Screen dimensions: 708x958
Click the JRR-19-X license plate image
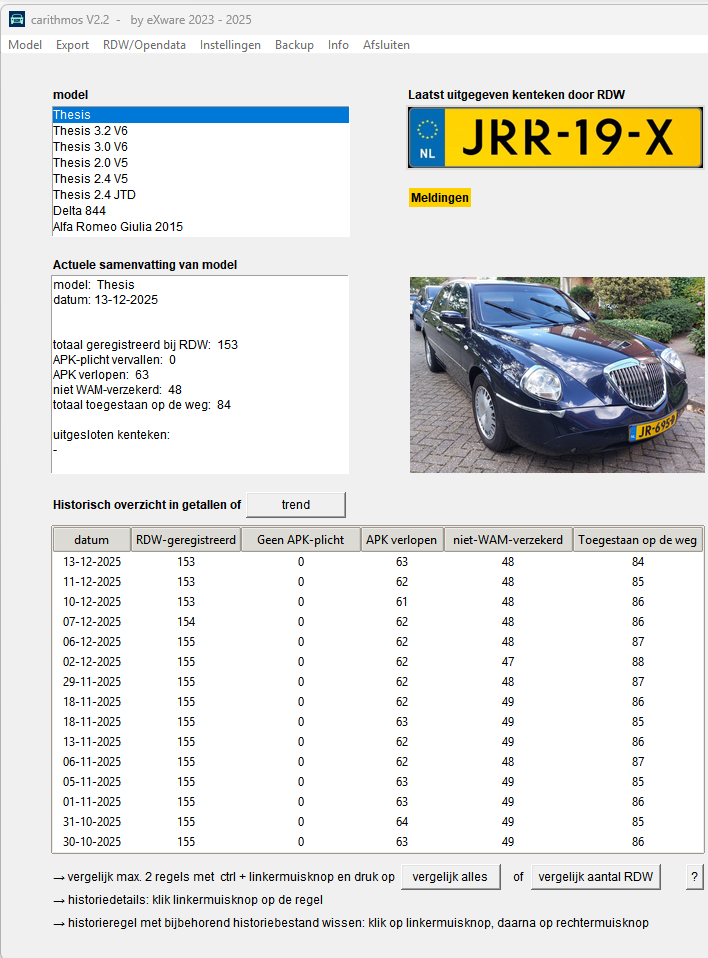click(x=555, y=138)
